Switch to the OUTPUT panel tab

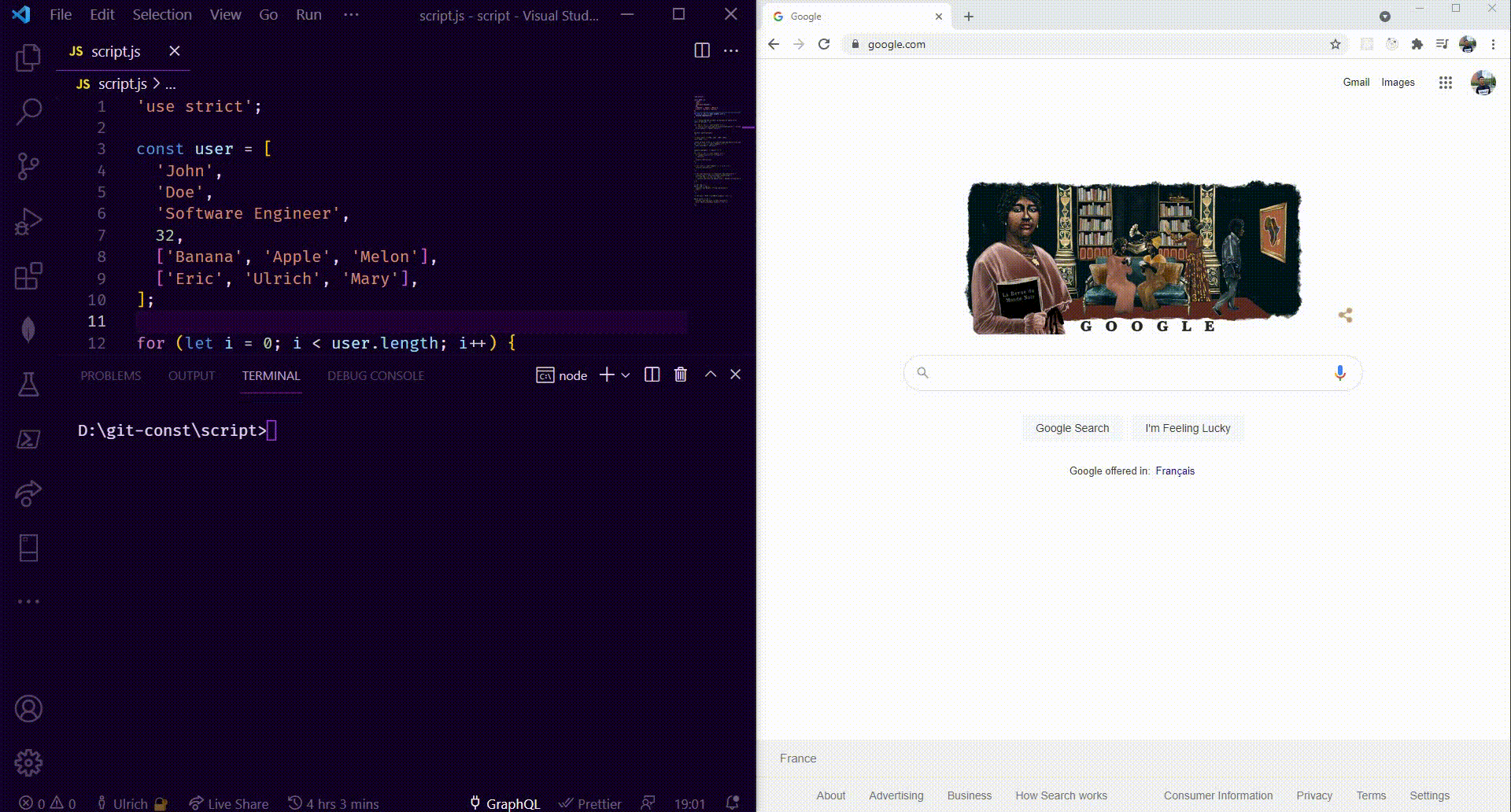pyautogui.click(x=191, y=376)
